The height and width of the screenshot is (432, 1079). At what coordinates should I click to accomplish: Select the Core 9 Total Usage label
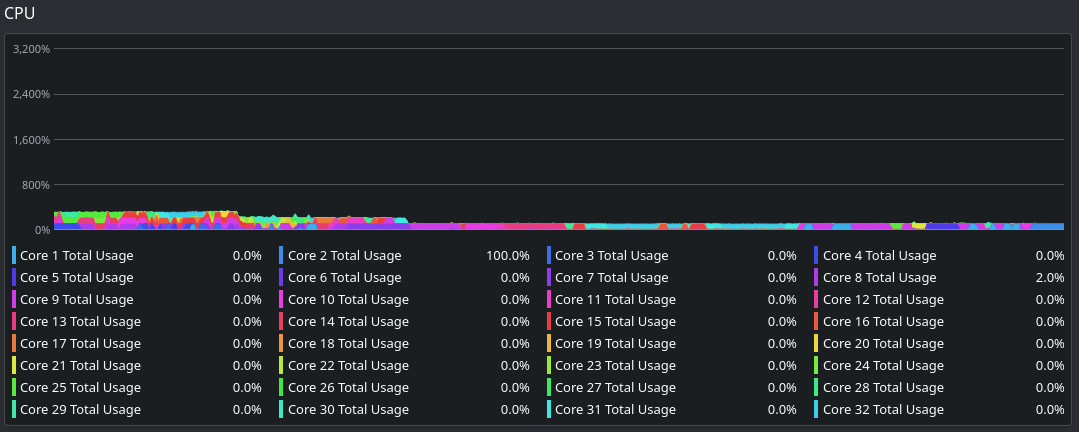click(x=76, y=299)
